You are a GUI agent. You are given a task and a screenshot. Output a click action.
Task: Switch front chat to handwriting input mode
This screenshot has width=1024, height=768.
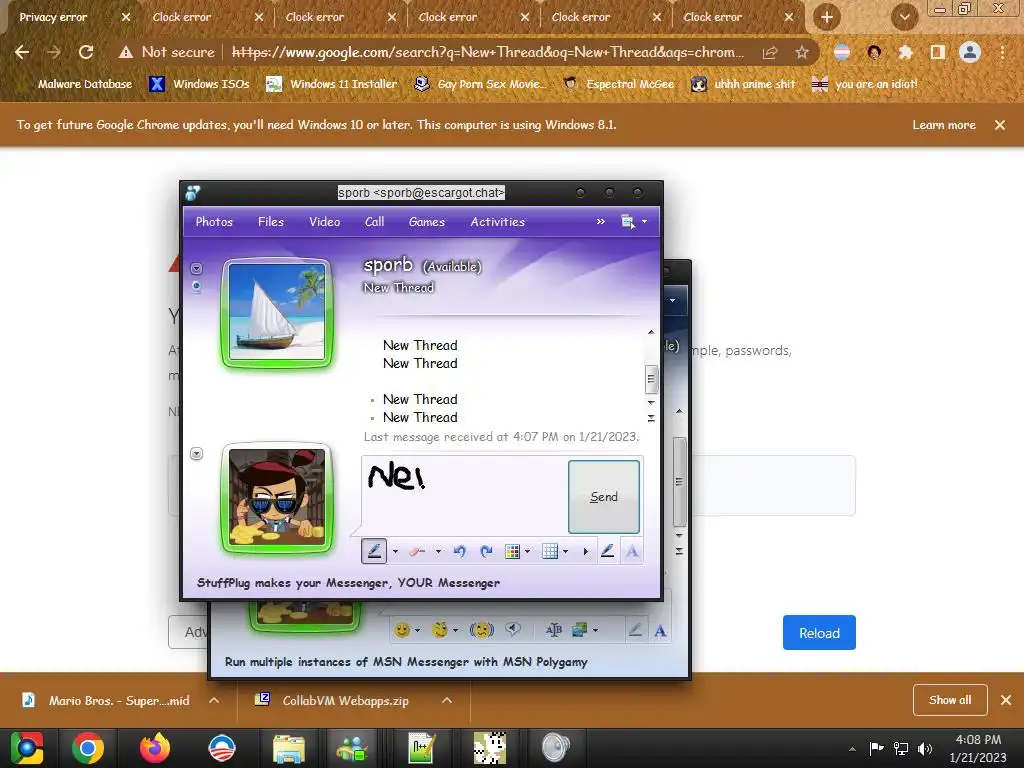pyautogui.click(x=607, y=552)
